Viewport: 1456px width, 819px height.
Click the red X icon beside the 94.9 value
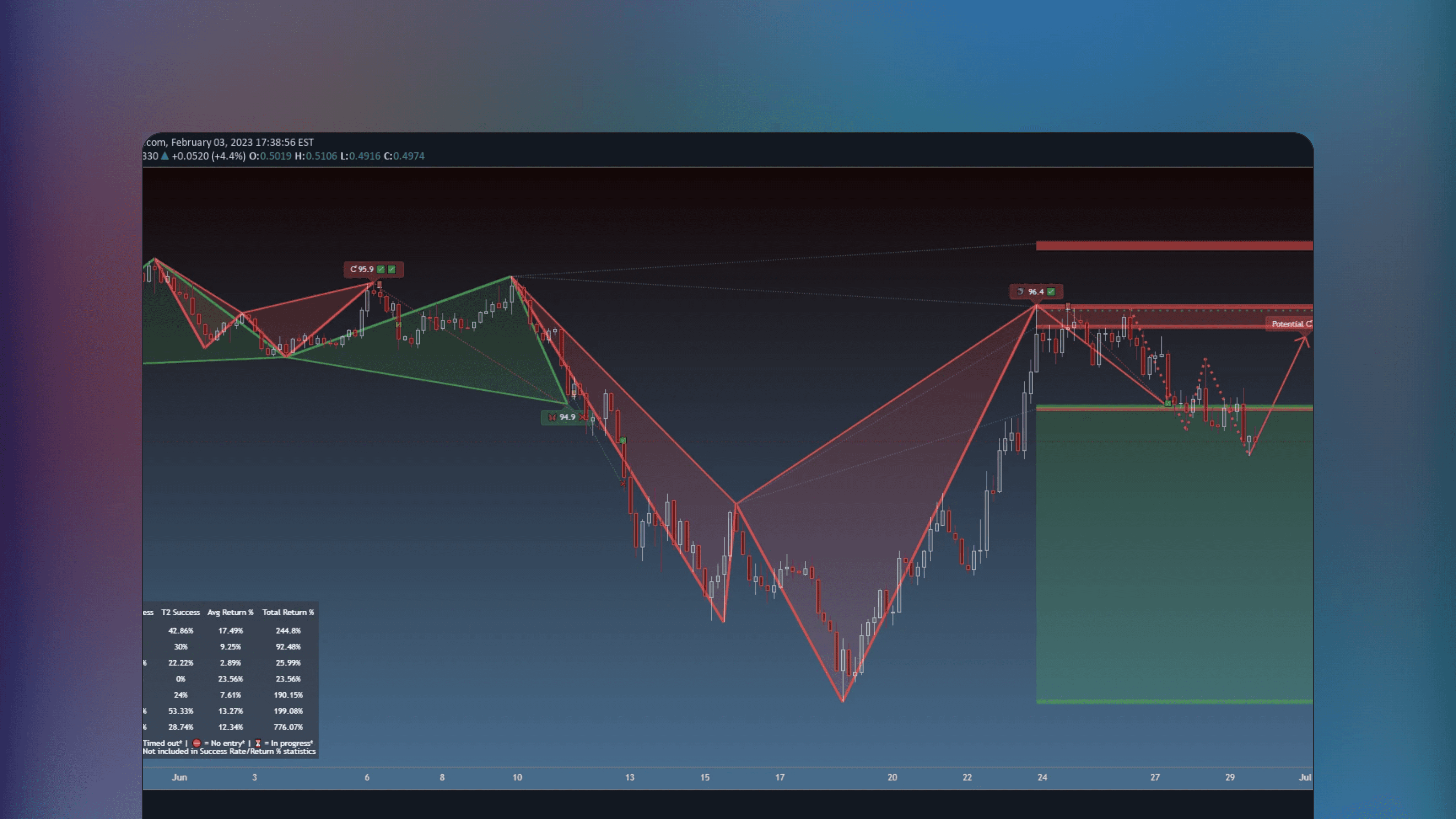(x=582, y=417)
